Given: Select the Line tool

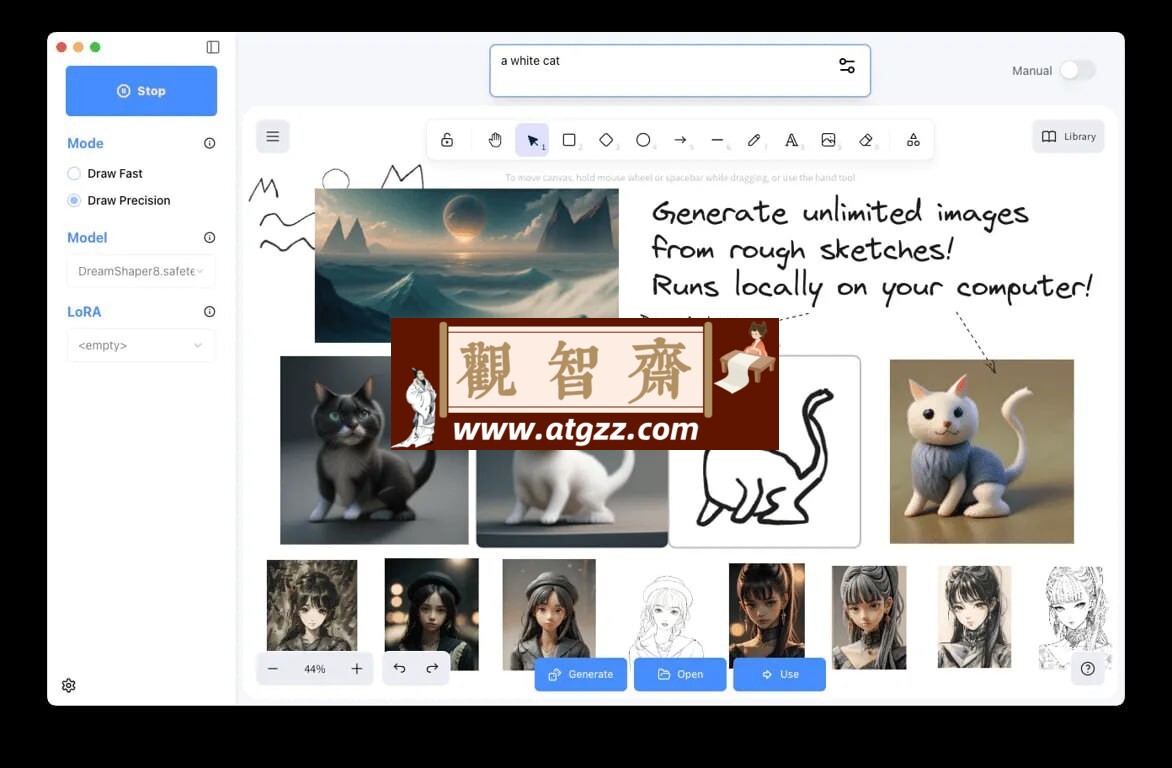Looking at the screenshot, I should tap(717, 140).
